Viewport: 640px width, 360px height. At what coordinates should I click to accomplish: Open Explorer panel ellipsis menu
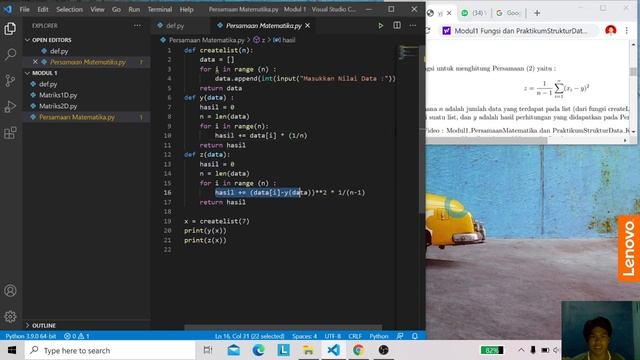pos(137,25)
